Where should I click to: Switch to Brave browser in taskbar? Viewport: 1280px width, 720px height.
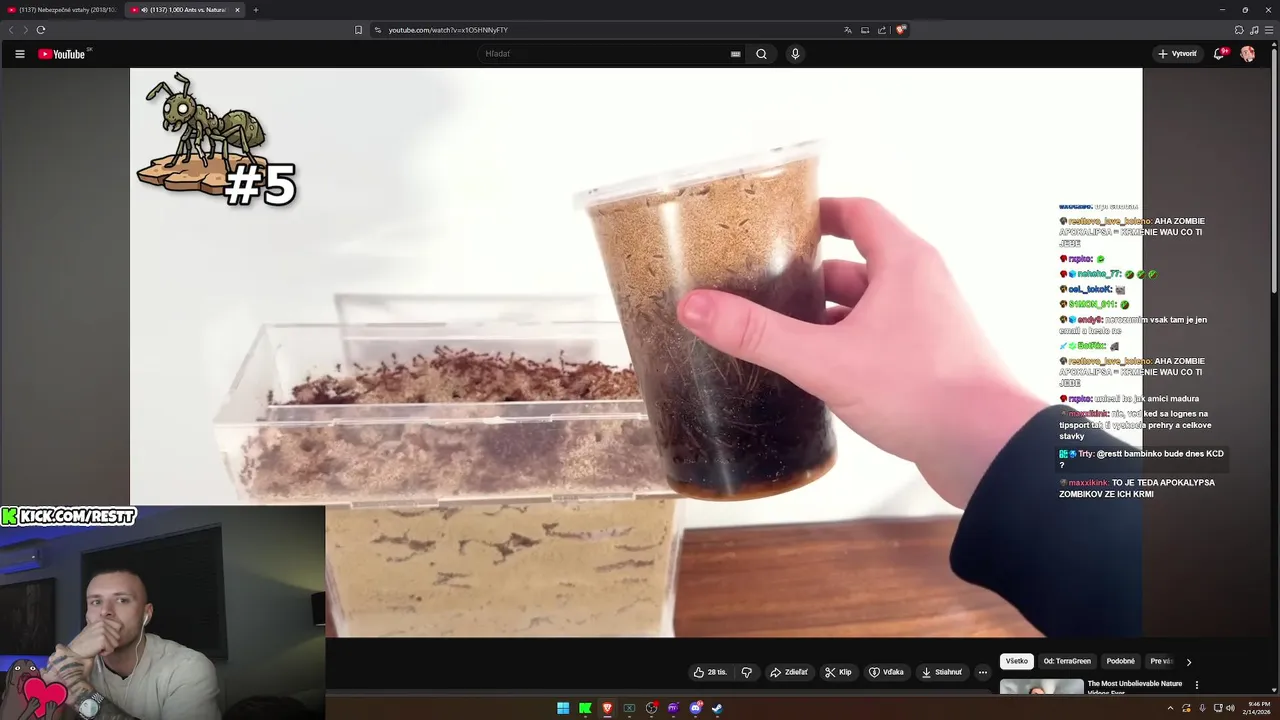click(x=607, y=708)
